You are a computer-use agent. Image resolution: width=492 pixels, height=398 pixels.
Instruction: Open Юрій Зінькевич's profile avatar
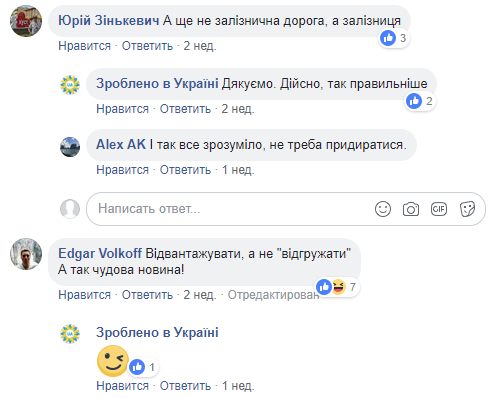(26, 21)
